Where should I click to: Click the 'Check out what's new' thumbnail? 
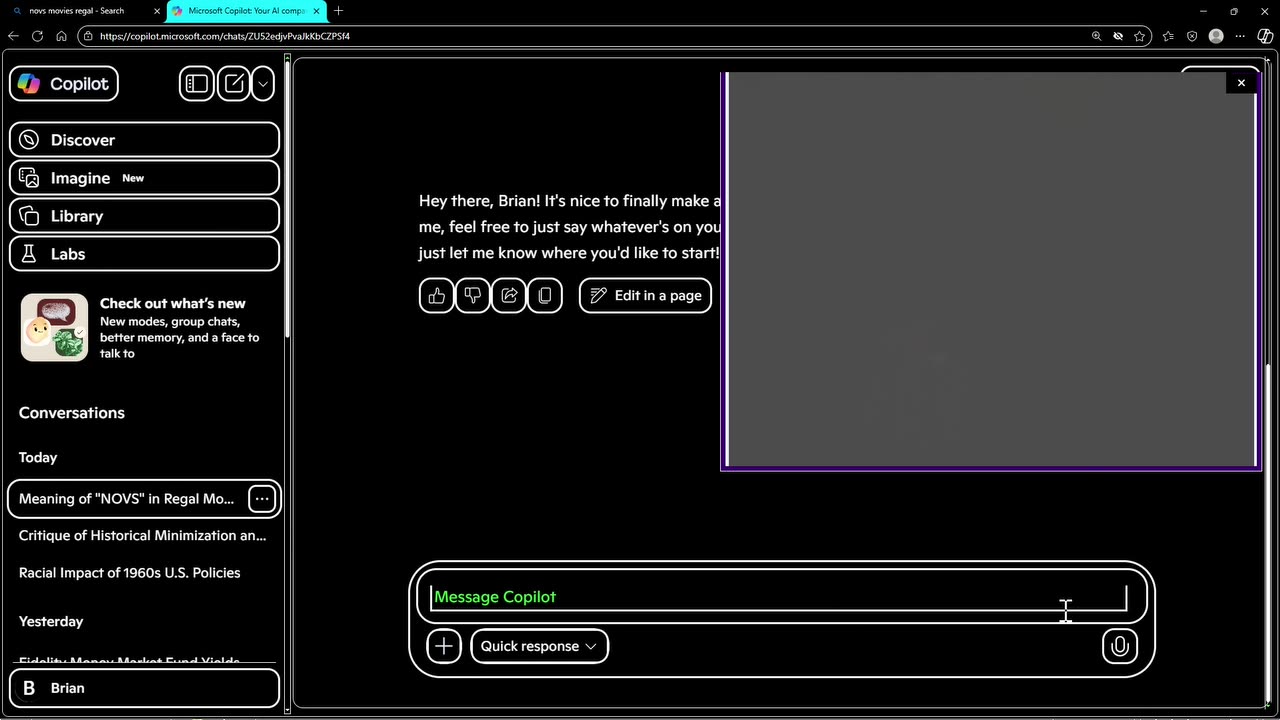coord(54,327)
